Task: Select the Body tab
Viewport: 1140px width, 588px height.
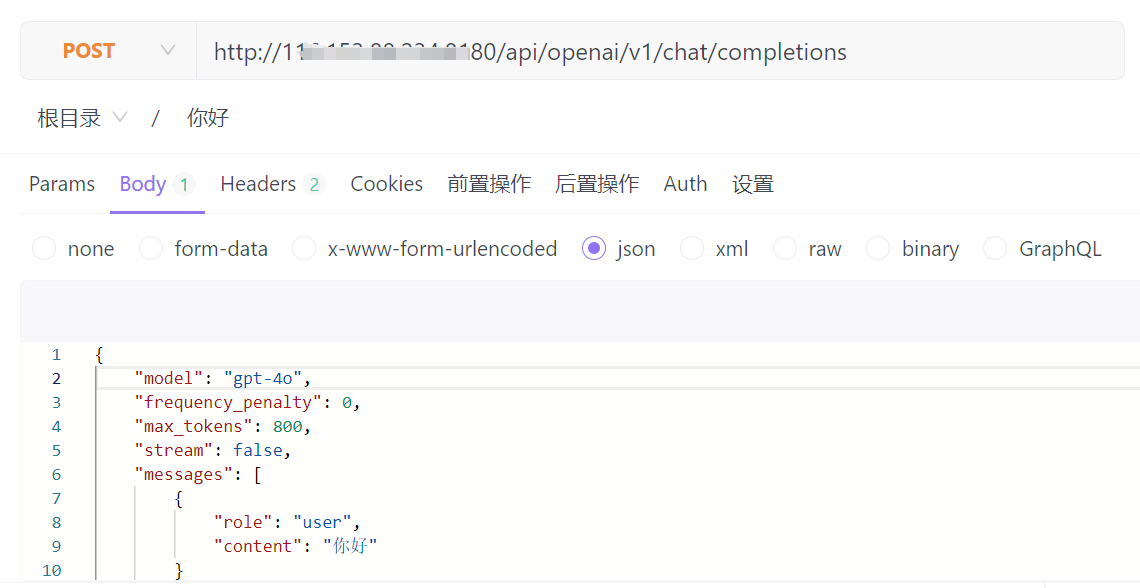Action: tap(143, 184)
